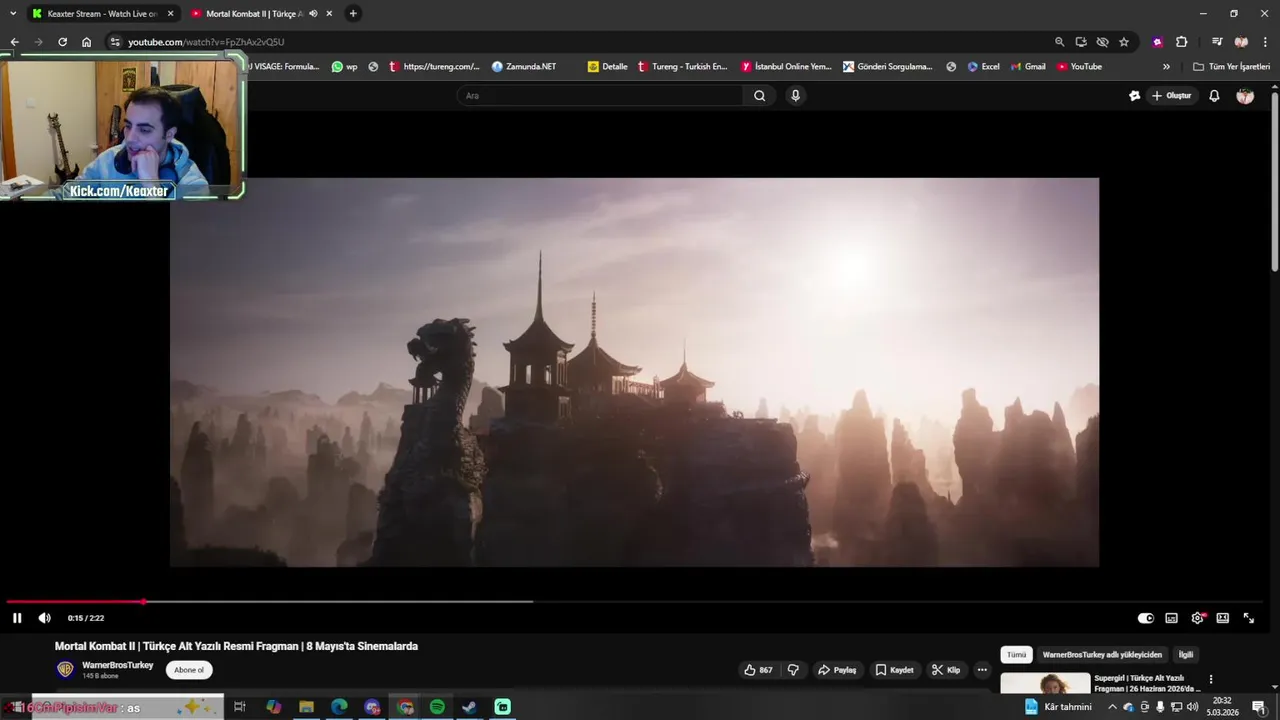
Task: Open Steam from the taskbar
Action: tap(469, 707)
